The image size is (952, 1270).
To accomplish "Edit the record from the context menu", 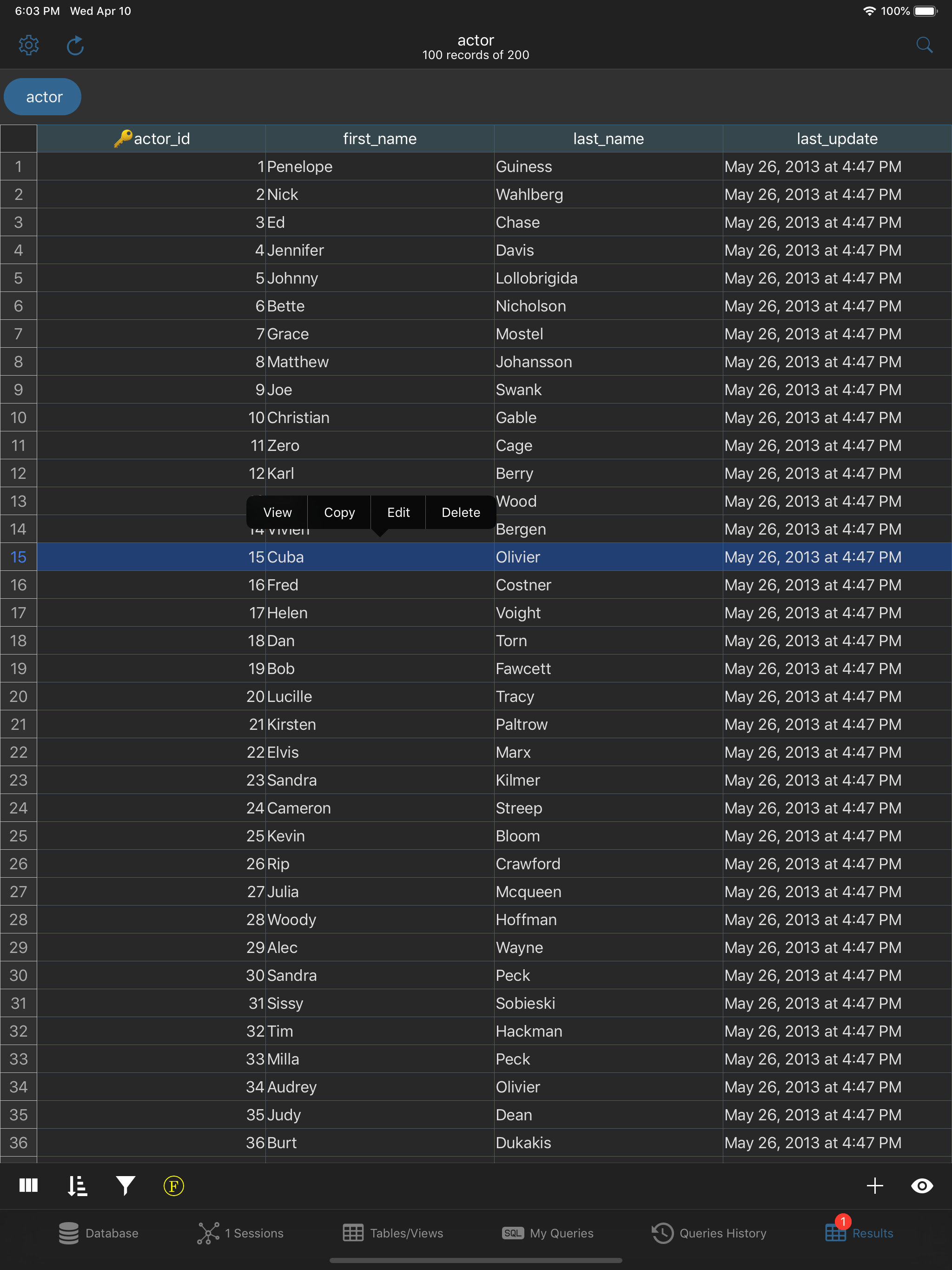I will pos(398,512).
